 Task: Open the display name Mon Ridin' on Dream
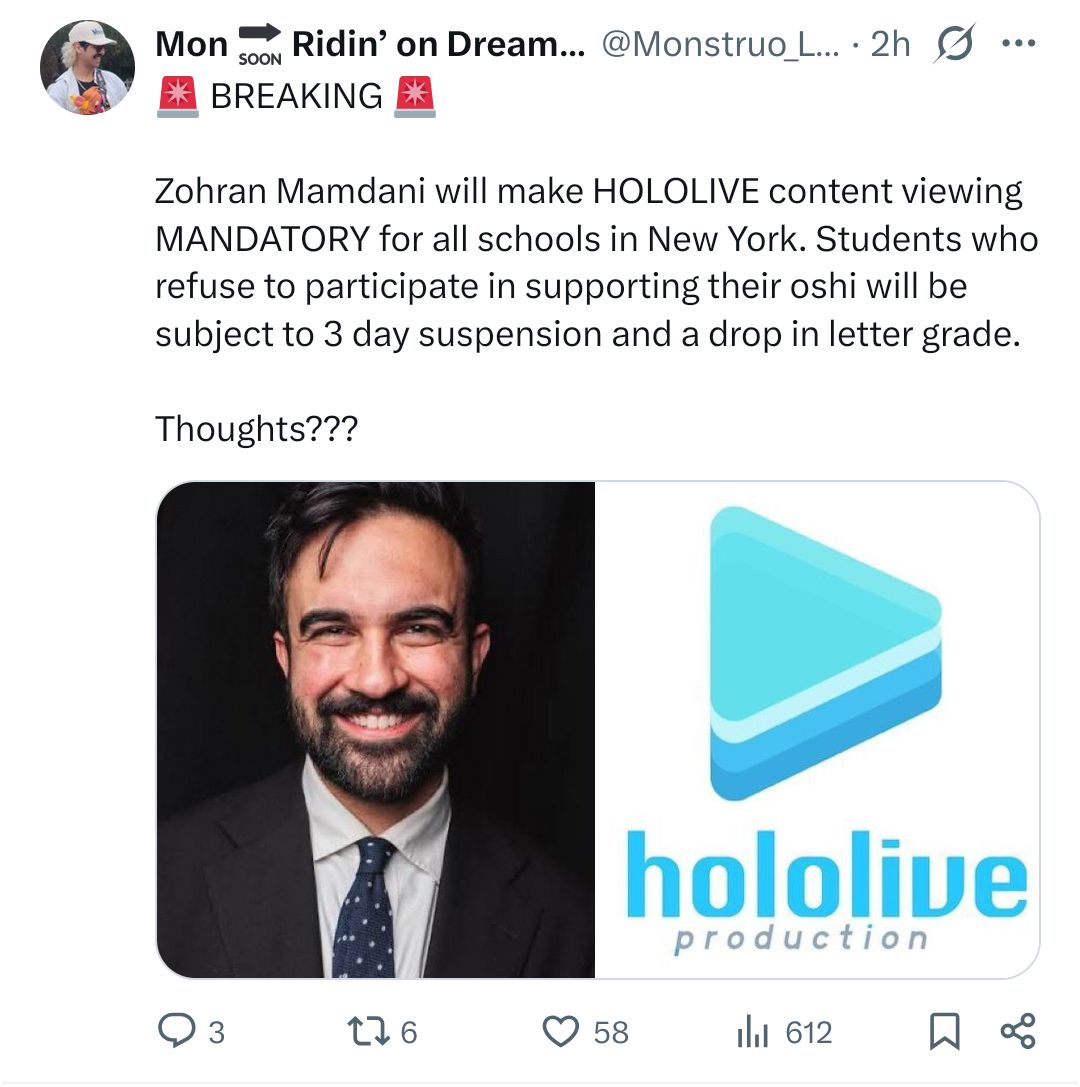coord(370,44)
